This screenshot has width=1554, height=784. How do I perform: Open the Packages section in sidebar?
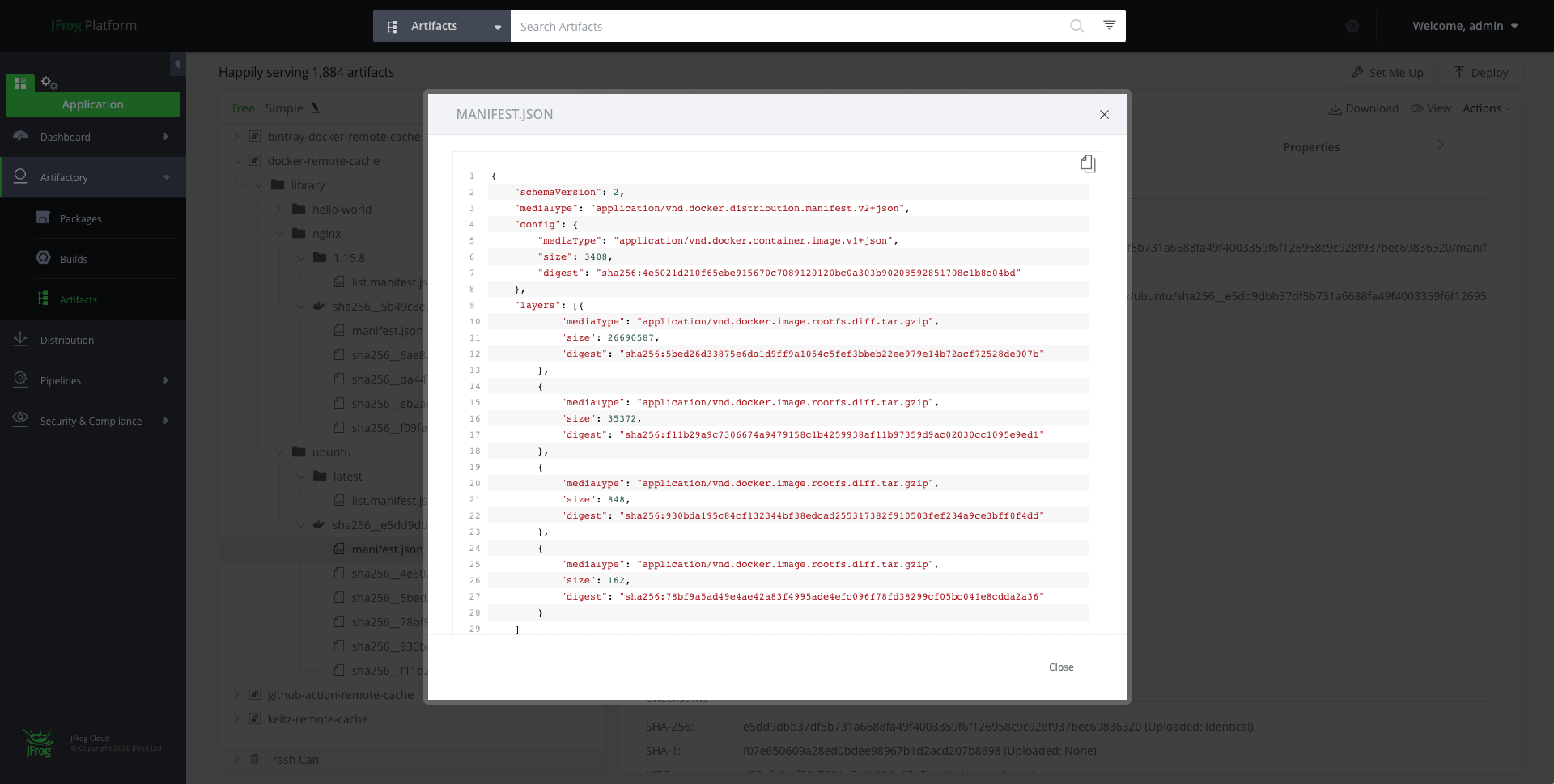coord(81,218)
